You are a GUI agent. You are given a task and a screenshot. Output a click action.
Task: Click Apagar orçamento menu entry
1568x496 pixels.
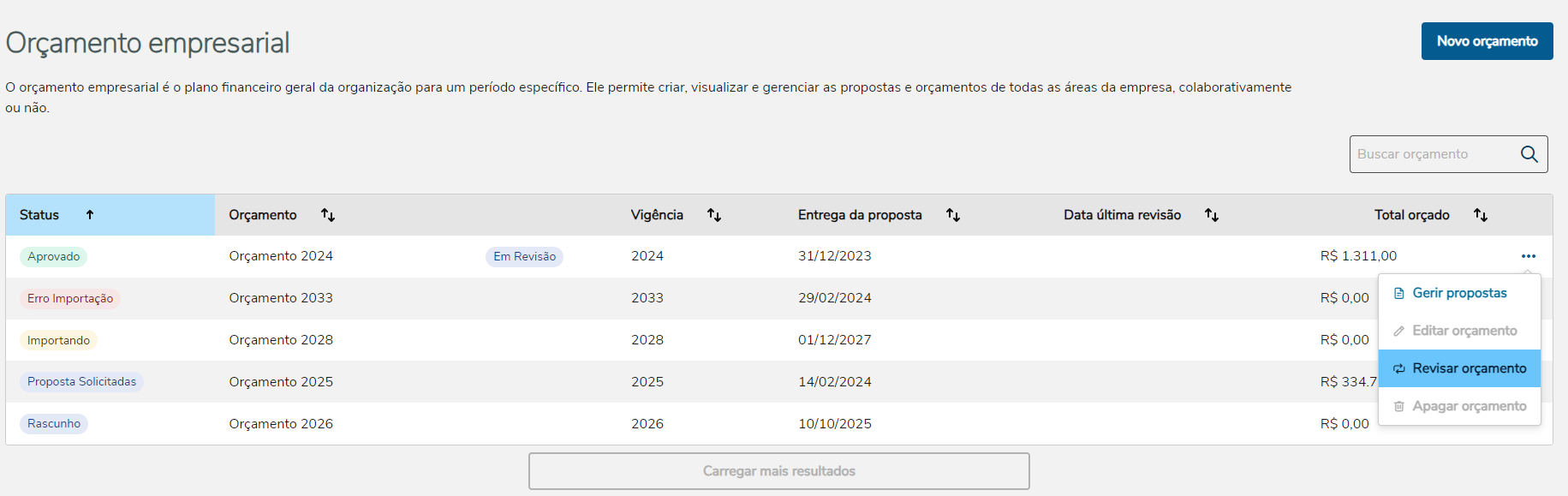pyautogui.click(x=1469, y=406)
